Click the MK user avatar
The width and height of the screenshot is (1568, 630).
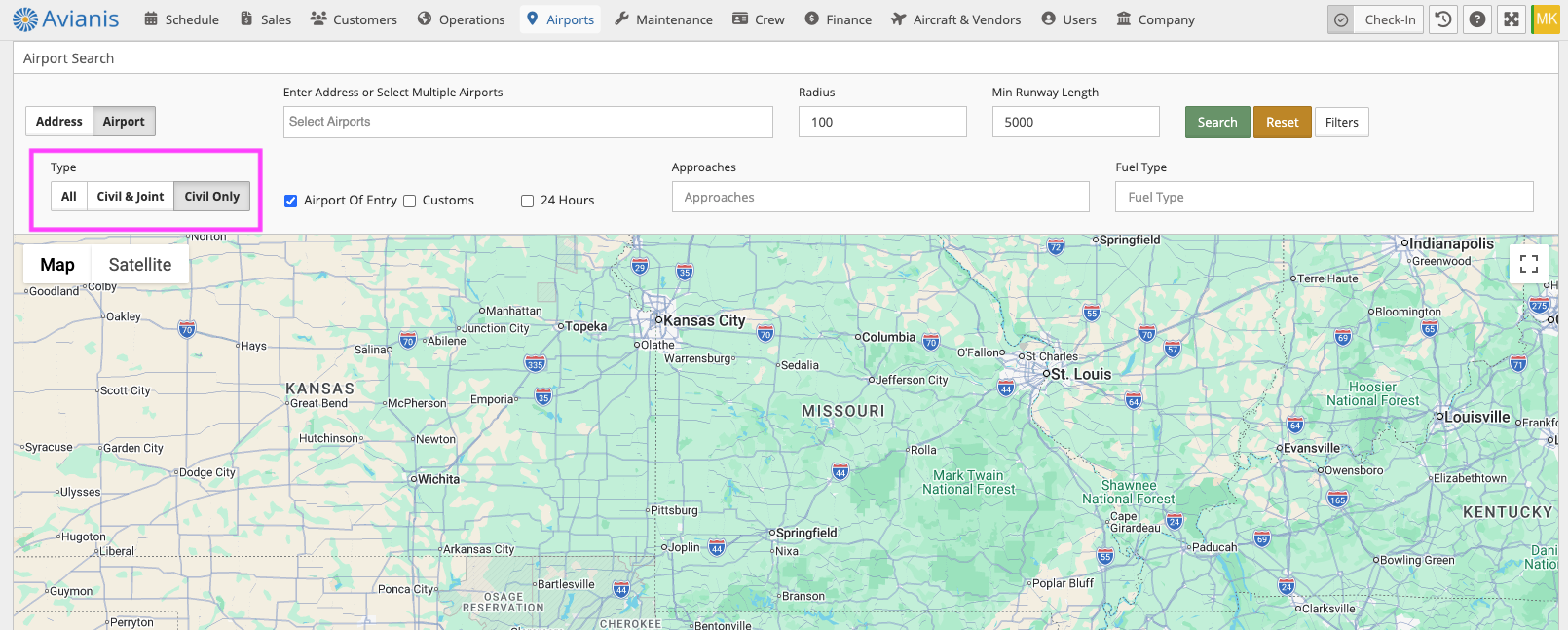[1546, 19]
